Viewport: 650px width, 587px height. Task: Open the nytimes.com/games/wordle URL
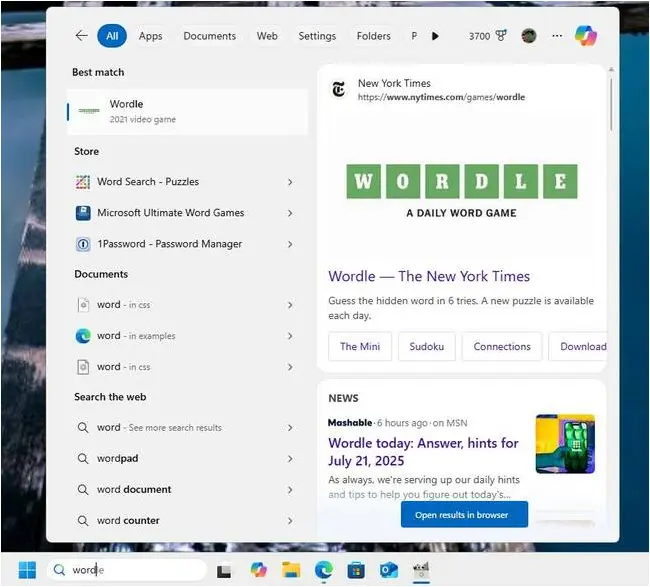click(441, 97)
